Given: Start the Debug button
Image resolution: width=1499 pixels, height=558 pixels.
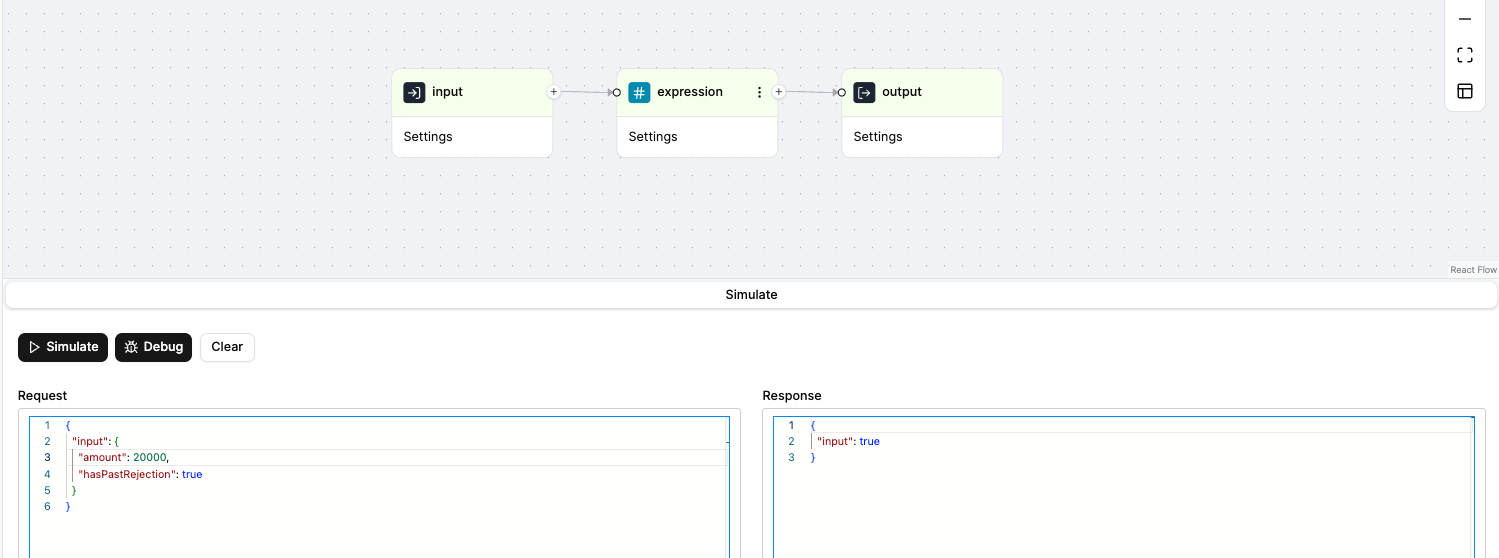Looking at the screenshot, I should coord(153,347).
